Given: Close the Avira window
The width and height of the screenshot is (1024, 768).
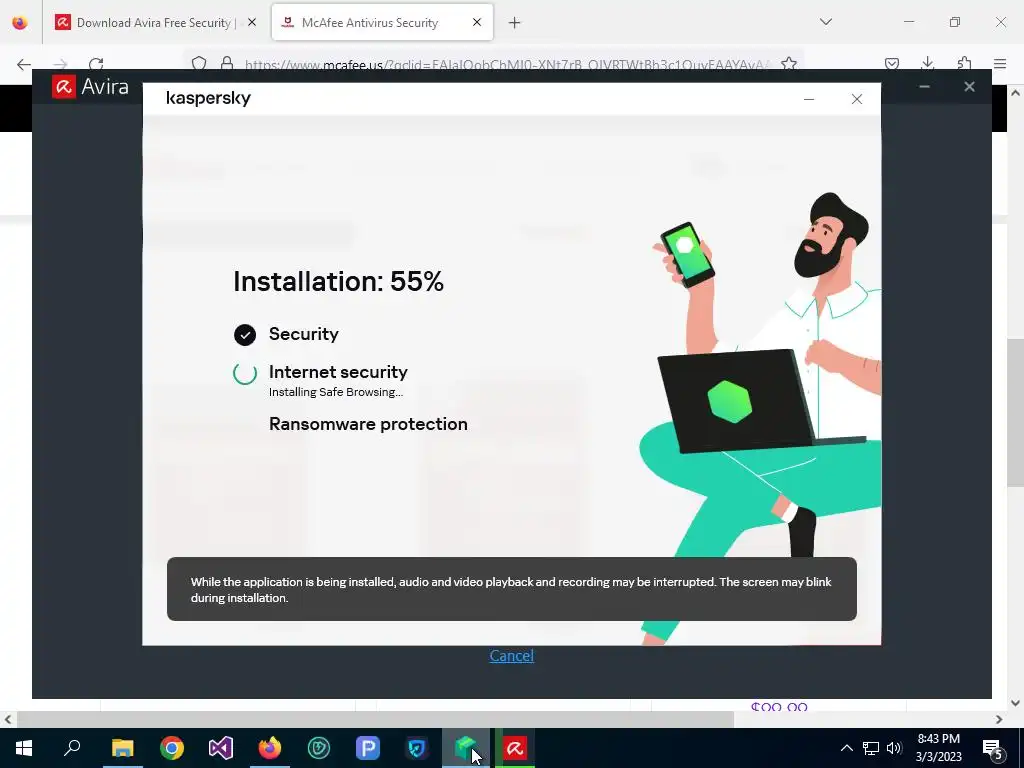Looking at the screenshot, I should (969, 86).
